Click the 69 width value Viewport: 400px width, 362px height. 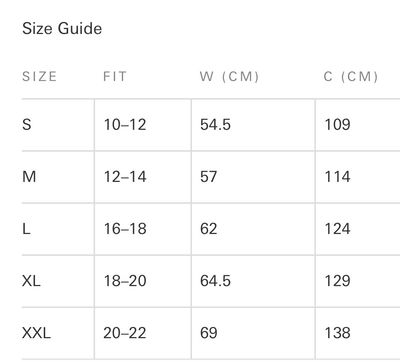click(x=209, y=333)
